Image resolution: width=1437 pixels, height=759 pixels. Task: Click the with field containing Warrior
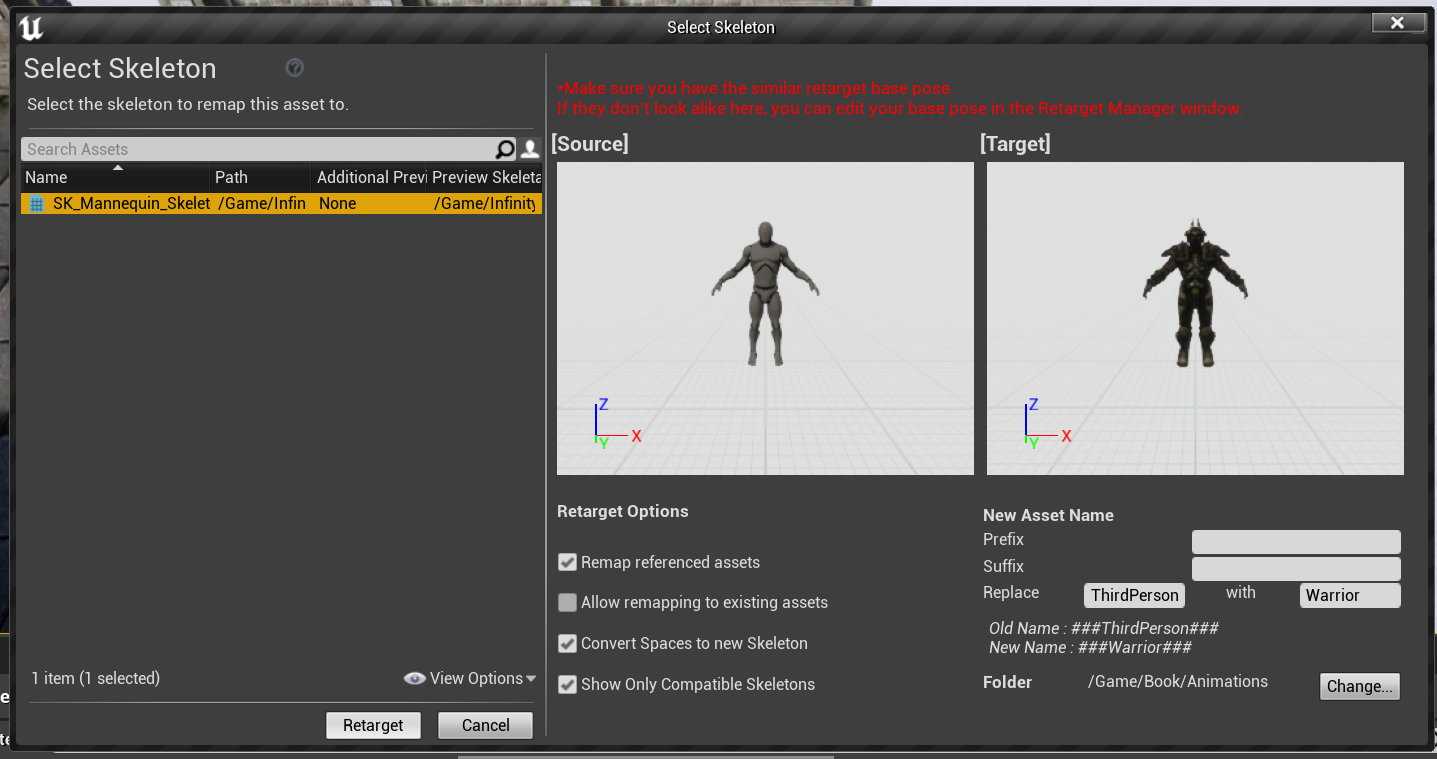click(1350, 595)
